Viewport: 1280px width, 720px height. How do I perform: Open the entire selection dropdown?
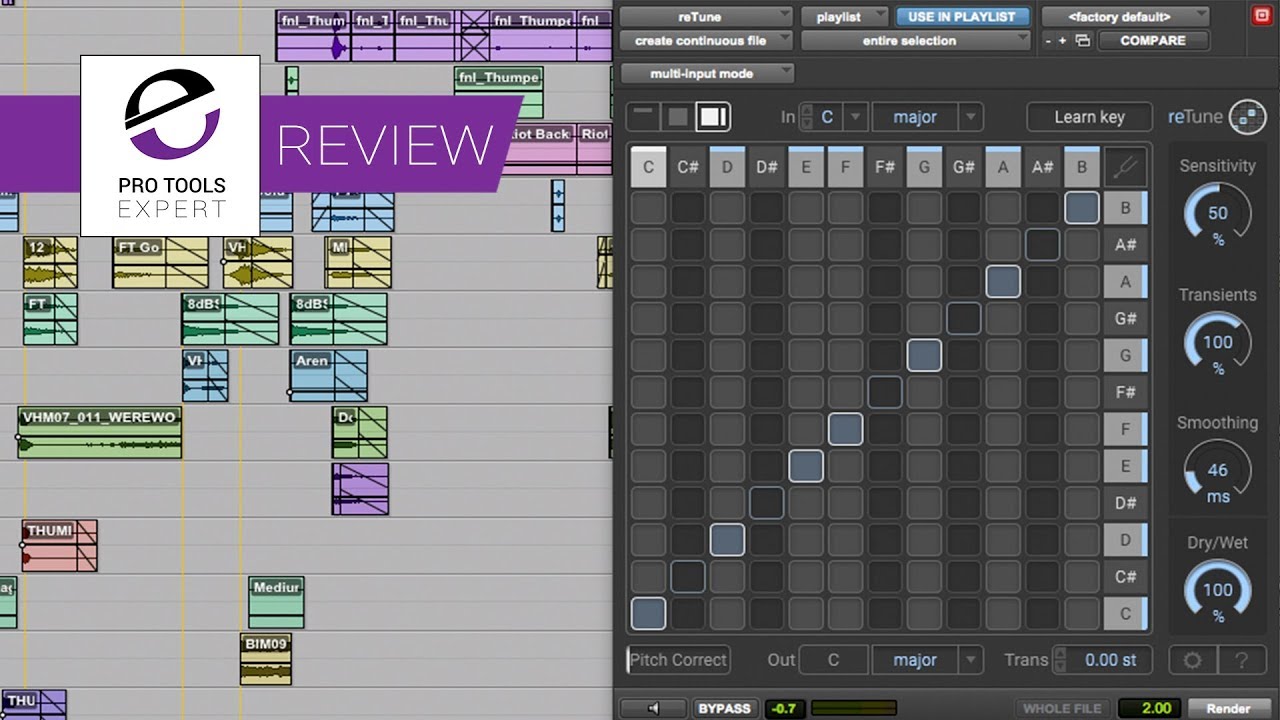(915, 41)
